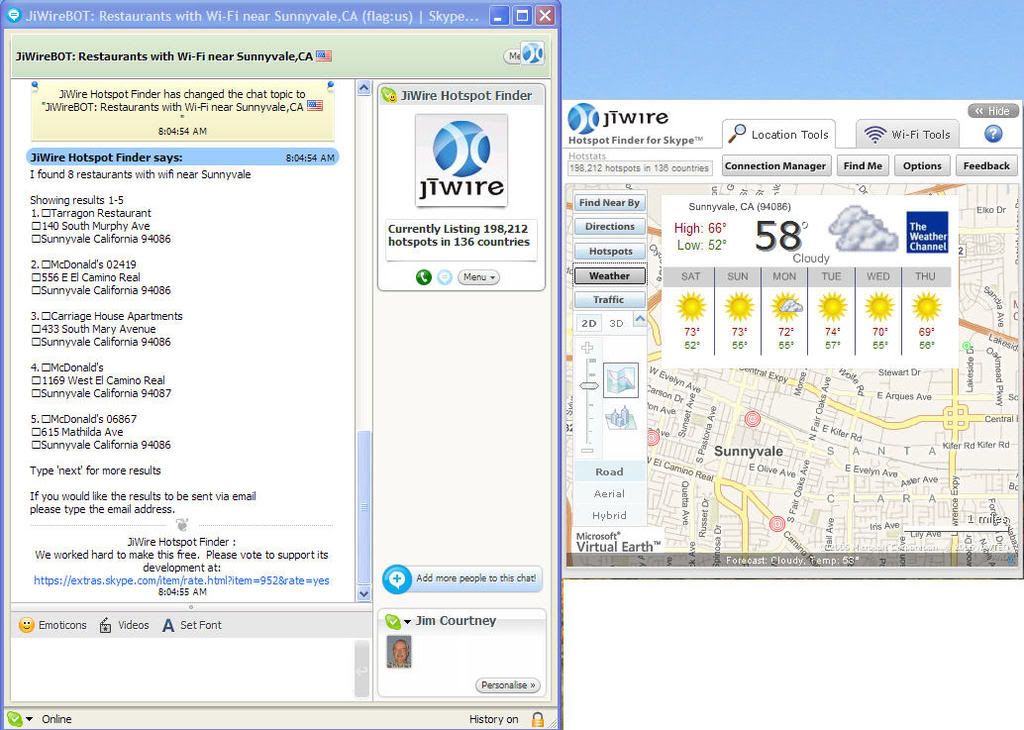Viewport: 1024px width, 730px height.
Task: Click the message text input box
Action: pos(183,669)
